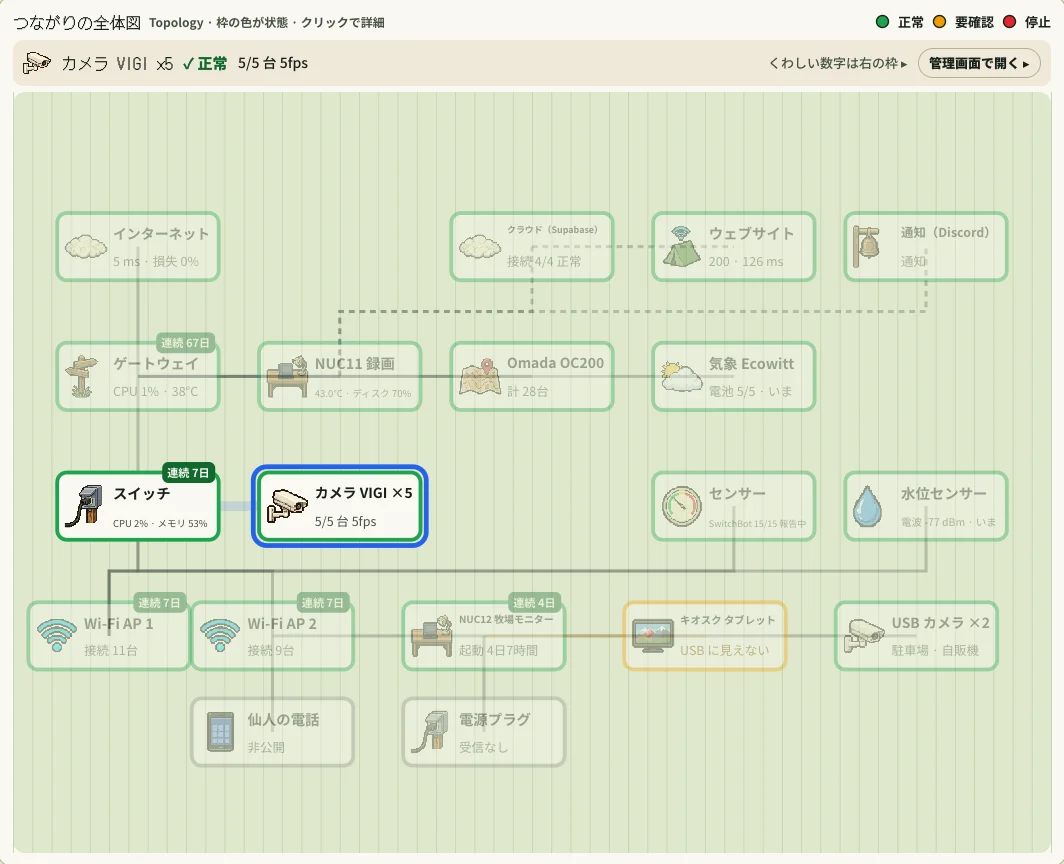Click the Internet cloud icon

coord(86,246)
